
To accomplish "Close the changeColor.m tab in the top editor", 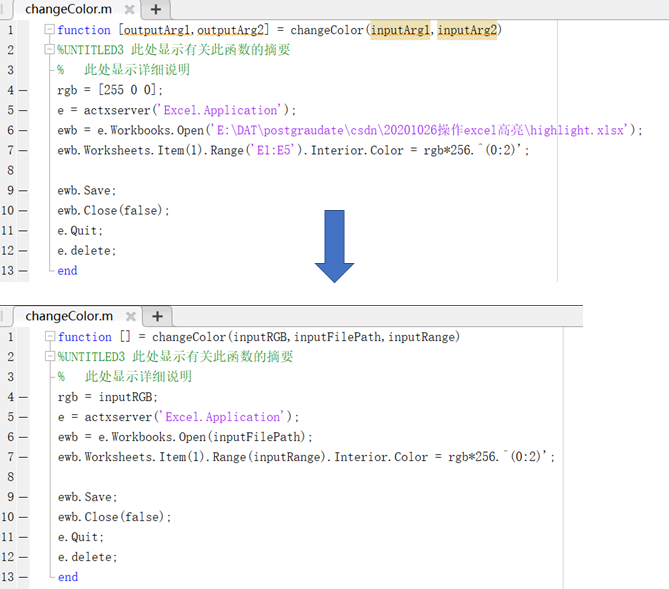I will click(129, 9).
